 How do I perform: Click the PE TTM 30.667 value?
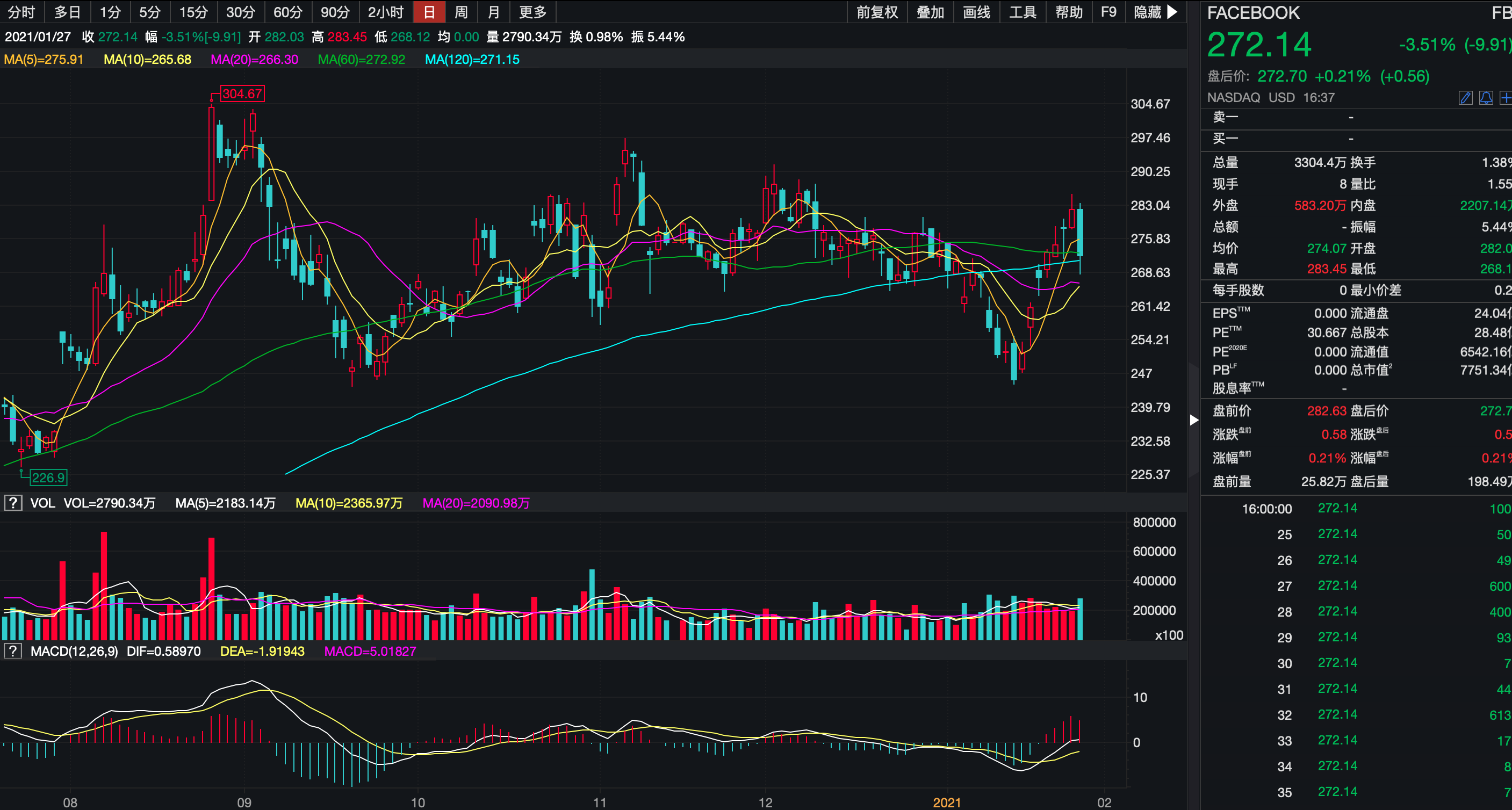[x=1327, y=333]
